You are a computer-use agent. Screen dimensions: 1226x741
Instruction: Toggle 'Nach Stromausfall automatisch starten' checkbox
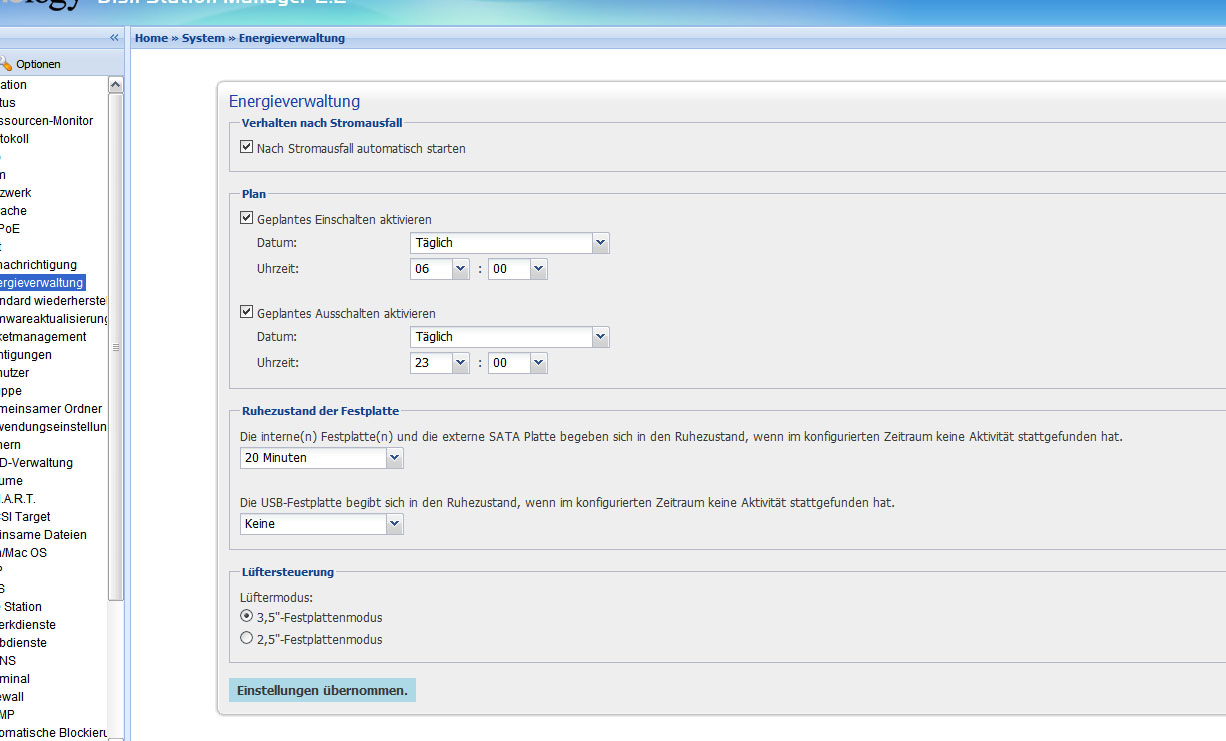coord(247,147)
